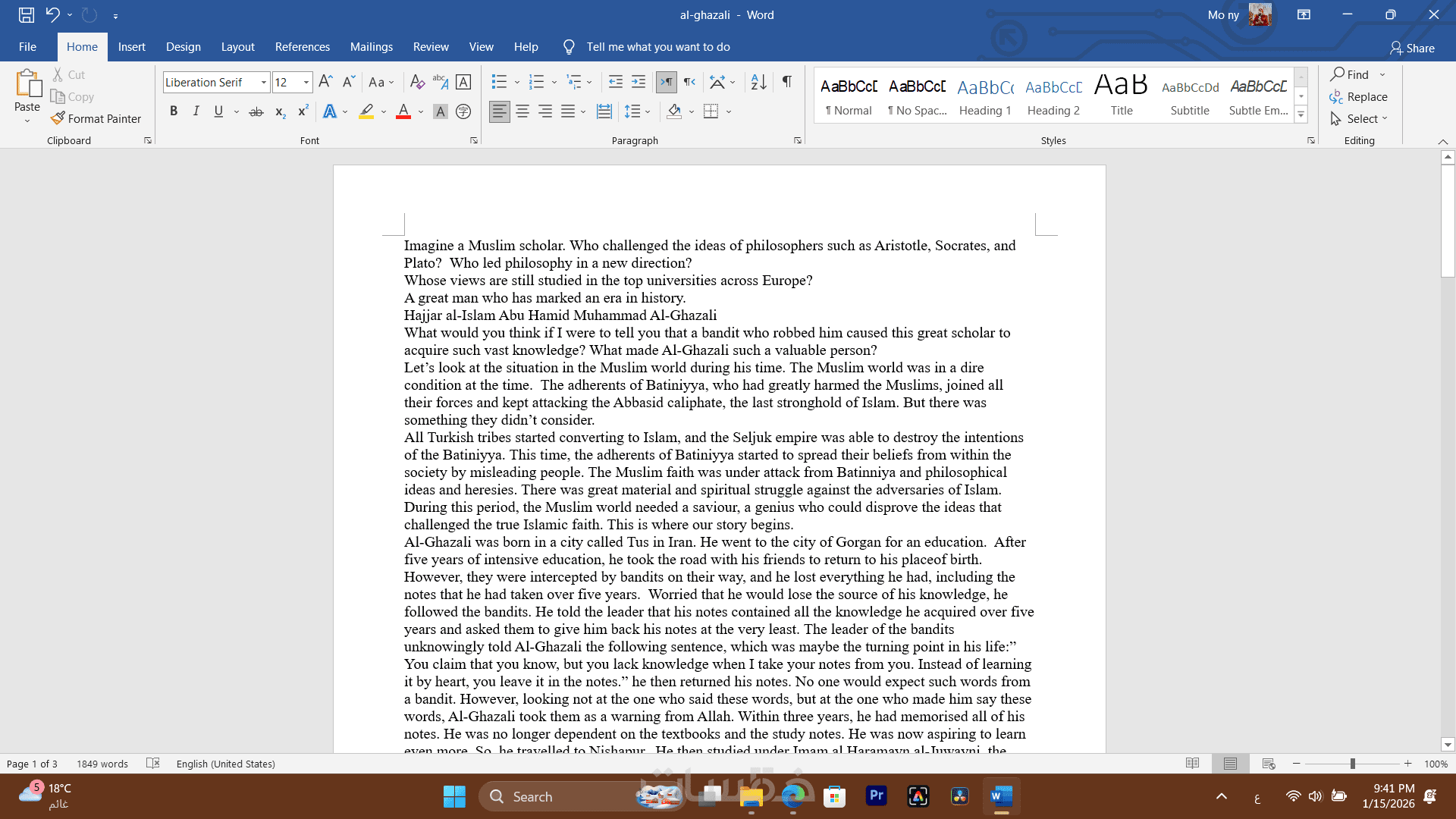Click the Subscript icon
Screen dimensions: 1456x819
tap(280, 111)
